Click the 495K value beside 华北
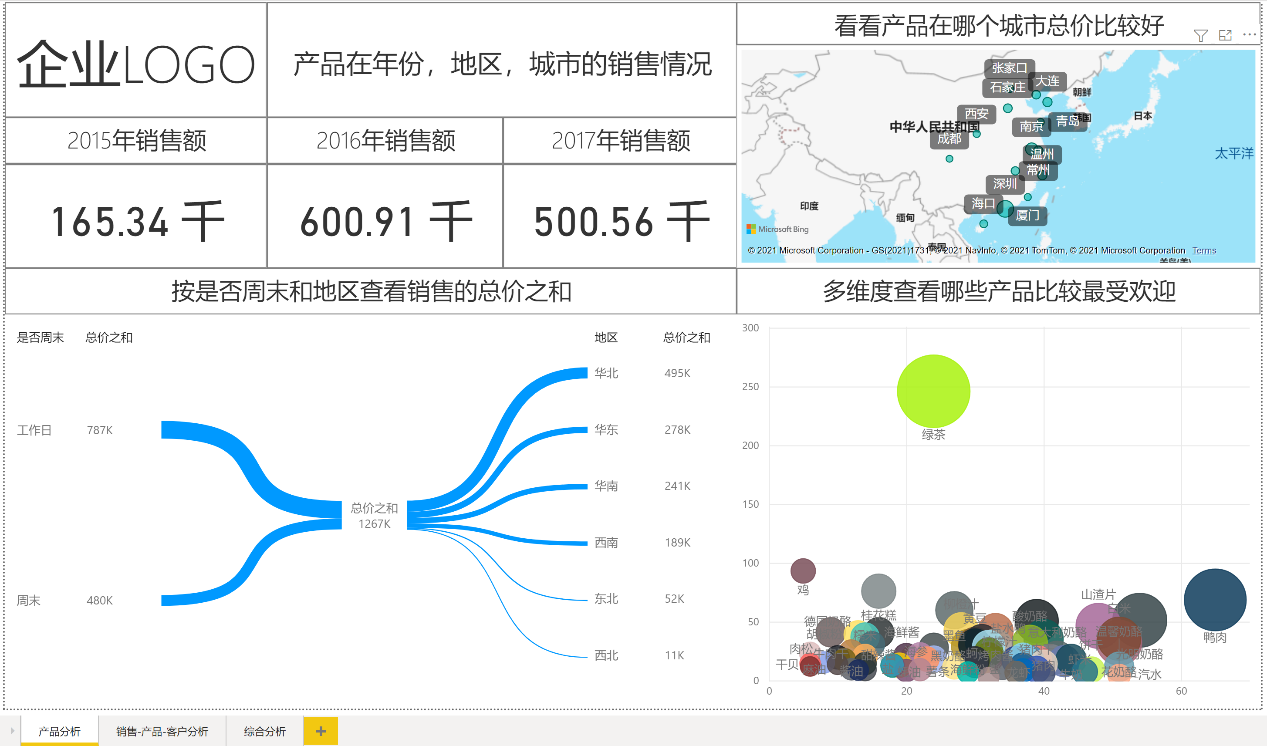Image resolution: width=1267 pixels, height=746 pixels. click(x=676, y=373)
